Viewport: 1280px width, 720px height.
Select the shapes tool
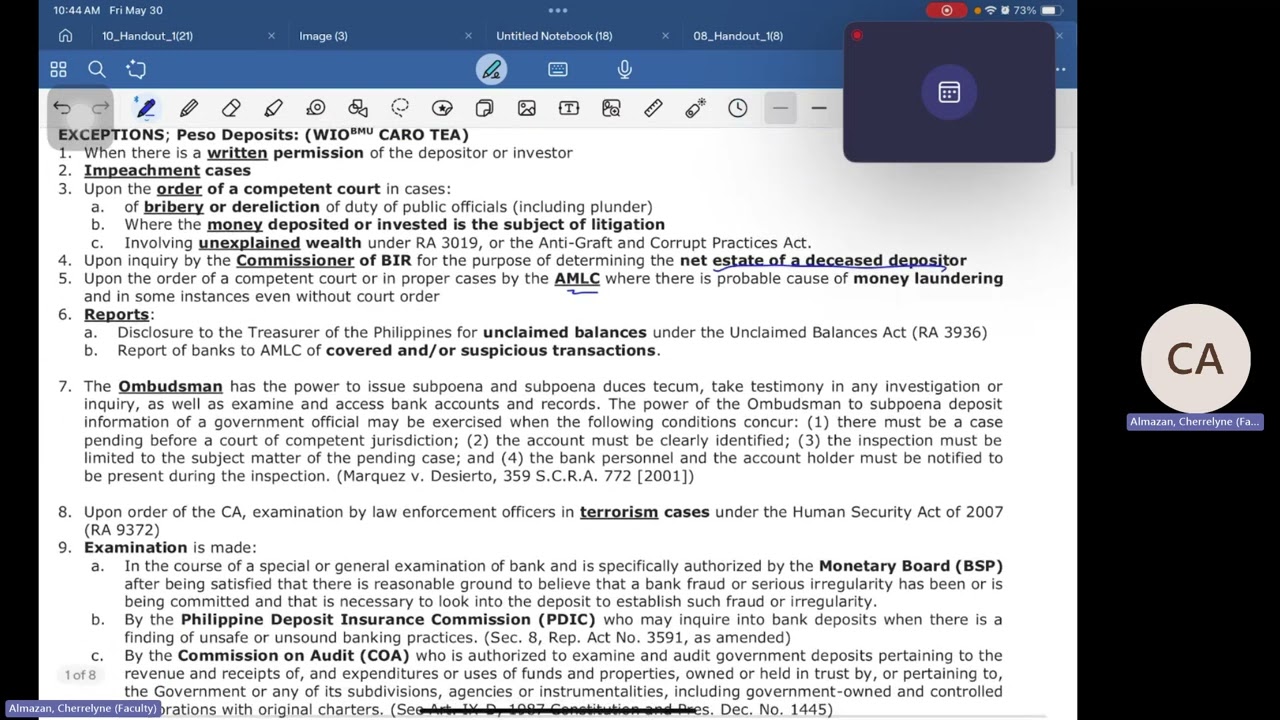(x=358, y=108)
